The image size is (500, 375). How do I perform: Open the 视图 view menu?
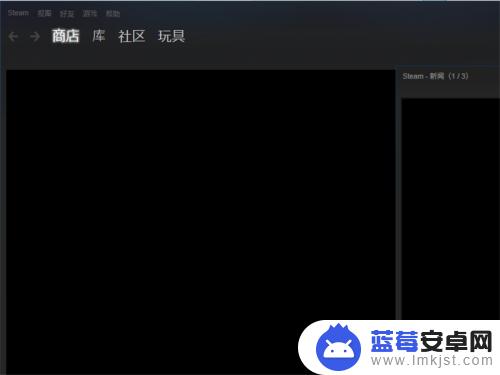tap(44, 13)
